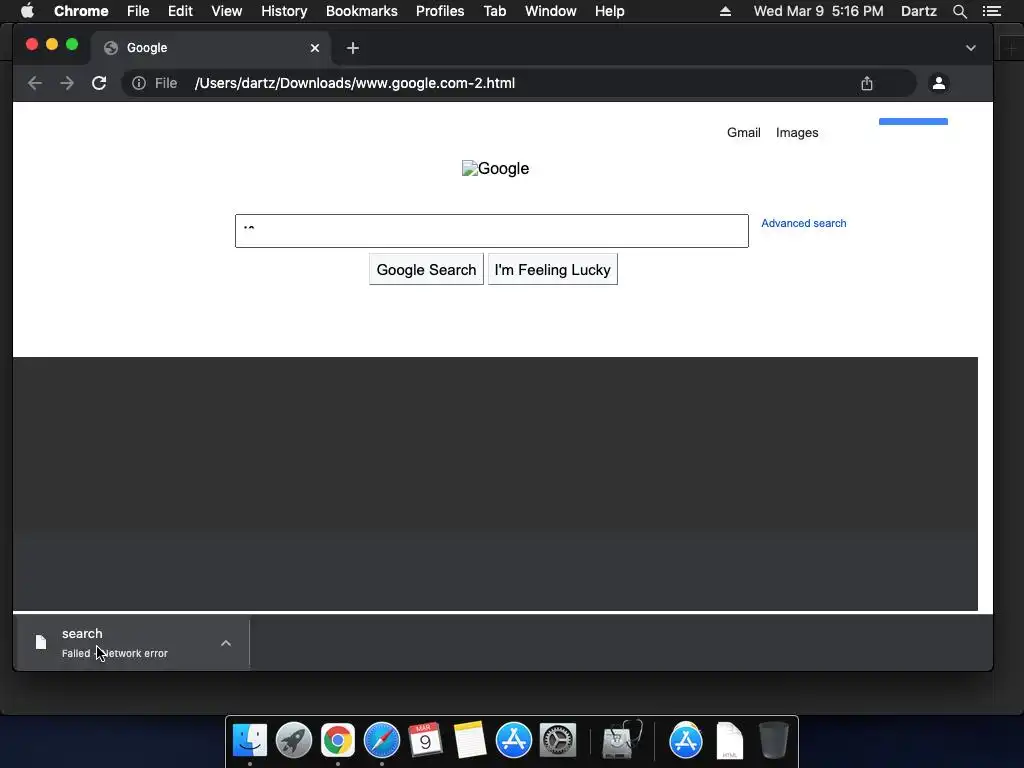Close the Google tab
This screenshot has height=768, width=1024.
(x=315, y=48)
